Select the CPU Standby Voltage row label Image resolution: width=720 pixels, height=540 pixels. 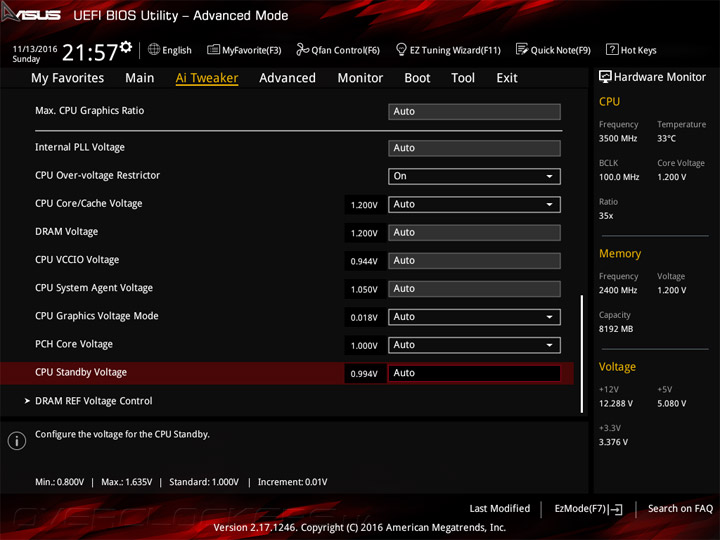tap(81, 372)
